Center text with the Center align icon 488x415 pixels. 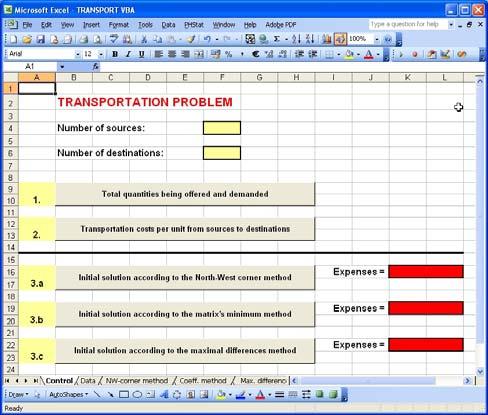tap(172, 54)
